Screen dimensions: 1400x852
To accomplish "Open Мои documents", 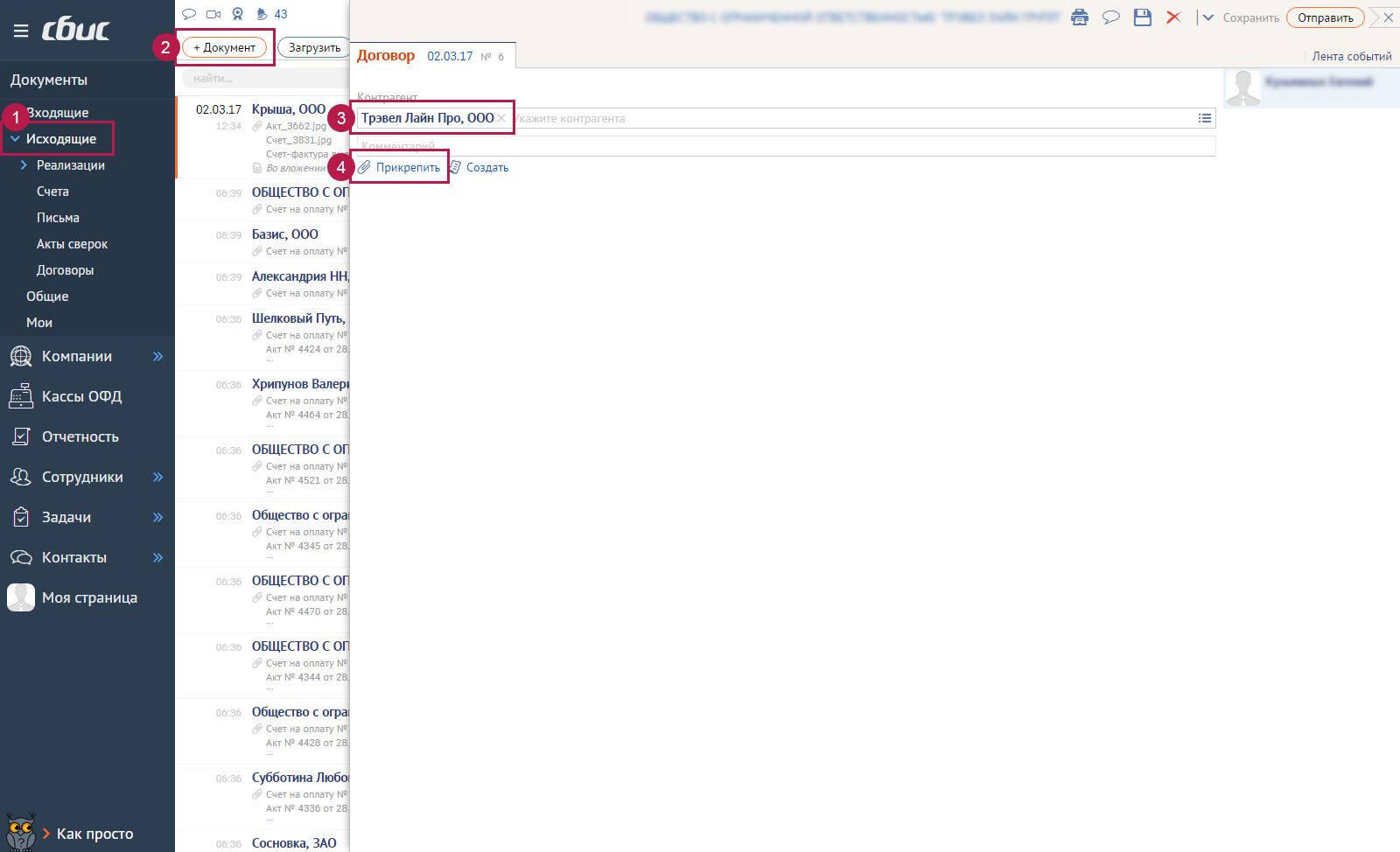I will (39, 323).
